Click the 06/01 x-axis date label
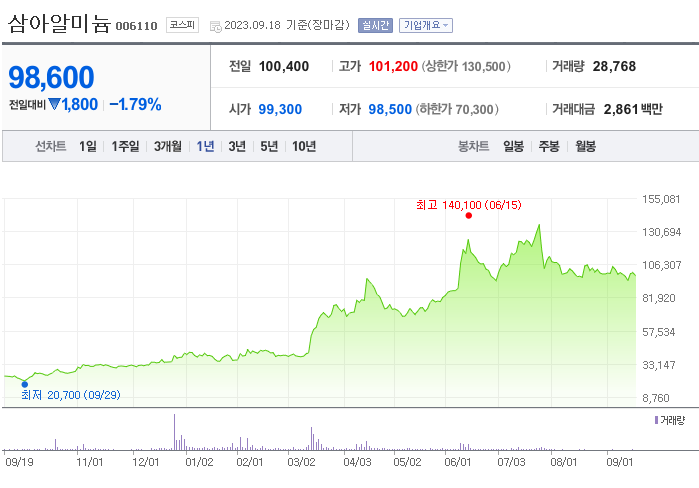The width and height of the screenshot is (699, 488). (457, 462)
